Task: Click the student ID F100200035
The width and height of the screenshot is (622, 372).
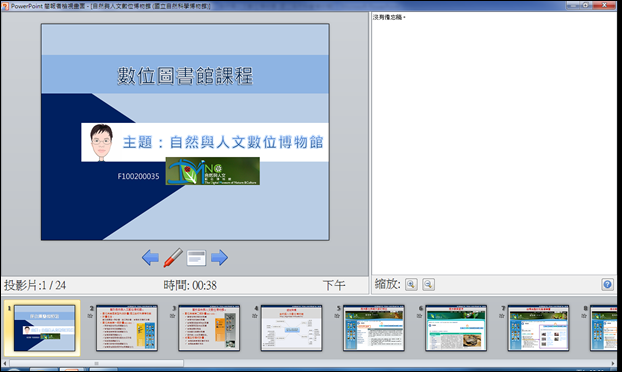Action: [138, 176]
